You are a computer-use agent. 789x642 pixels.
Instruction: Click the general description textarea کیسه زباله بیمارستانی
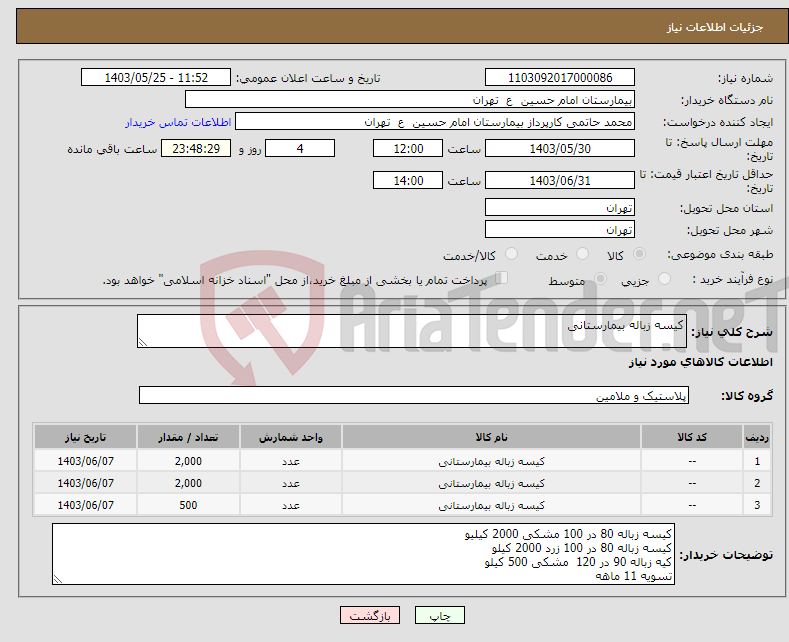coord(412,331)
